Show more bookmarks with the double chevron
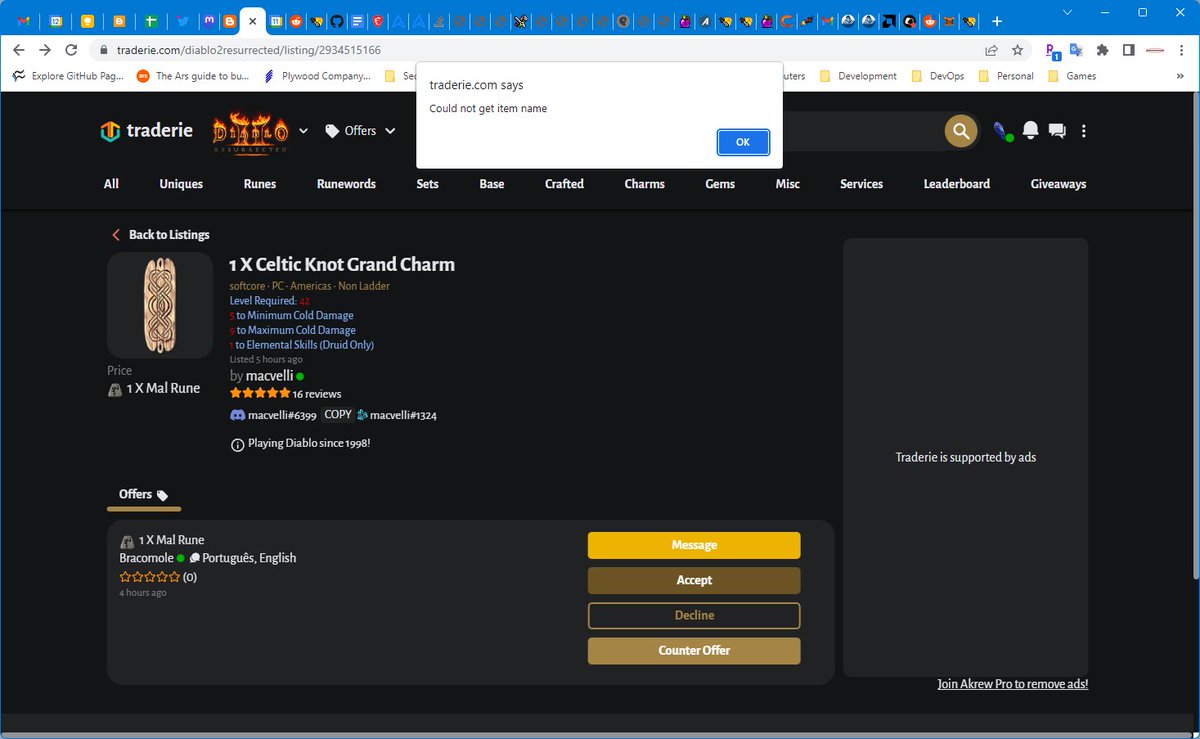The width and height of the screenshot is (1200, 739). coord(1181,76)
